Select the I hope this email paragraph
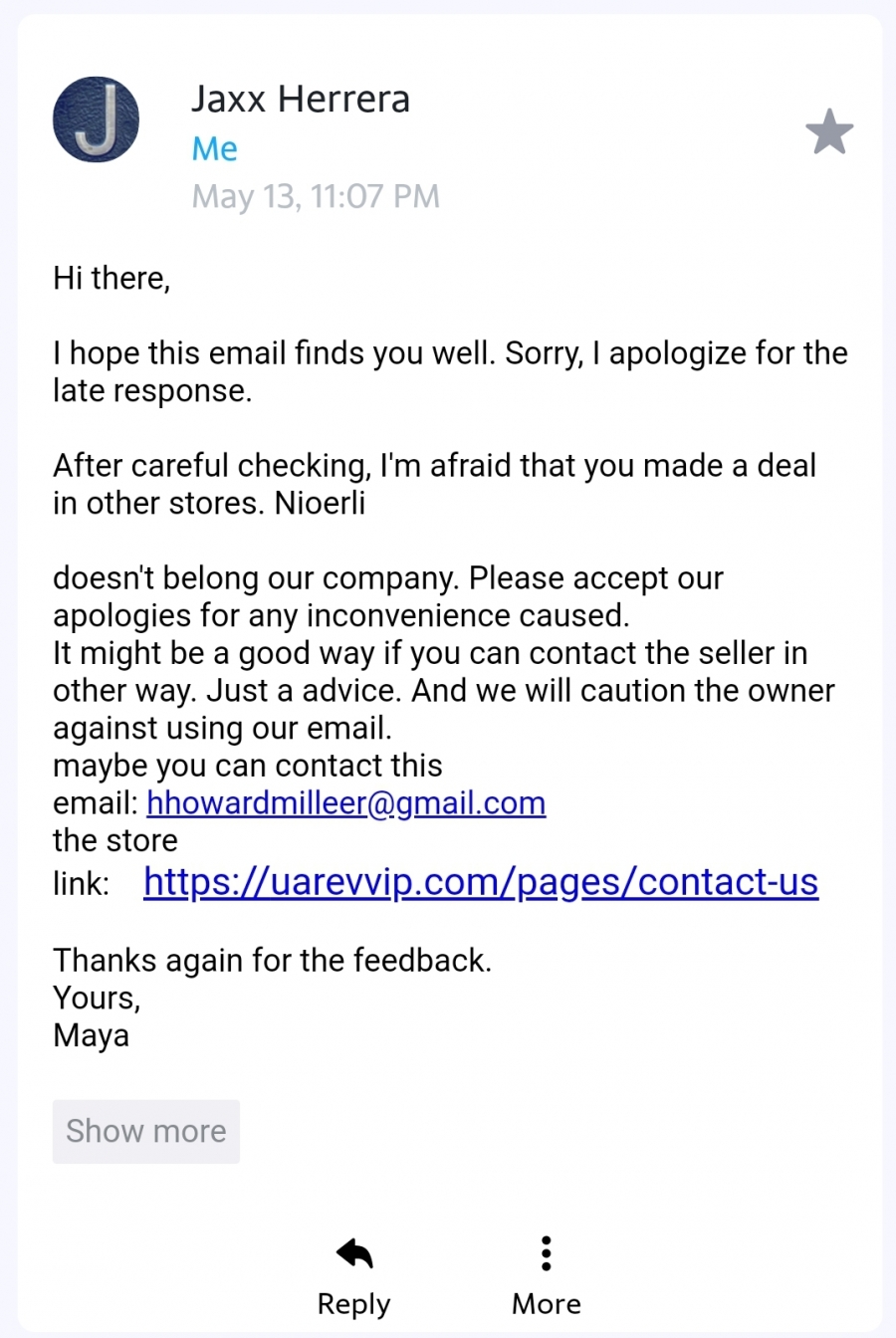This screenshot has height=1338, width=896. 450,371
